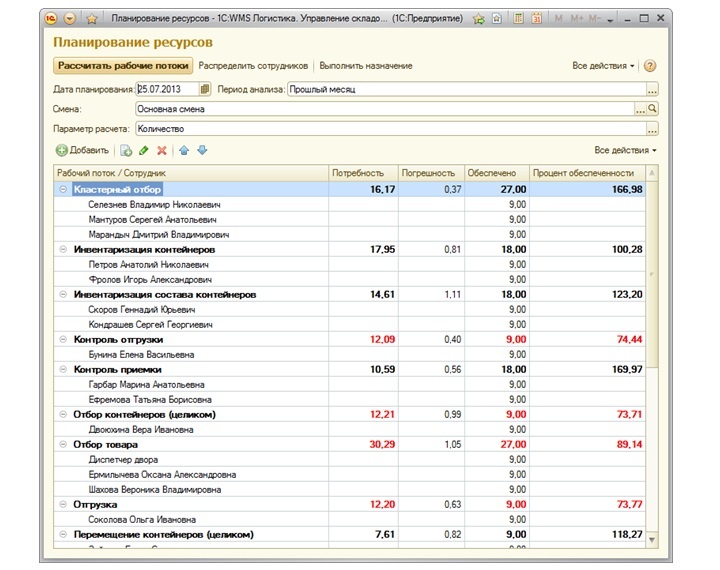Screen dimensions: 720x570
Task: Select employee Соколова Ольга Ивановна
Action: [142, 519]
